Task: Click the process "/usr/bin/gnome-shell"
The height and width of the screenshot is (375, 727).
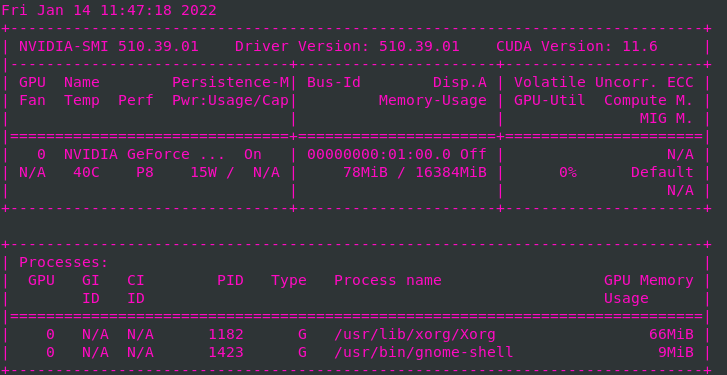Action: [424, 353]
